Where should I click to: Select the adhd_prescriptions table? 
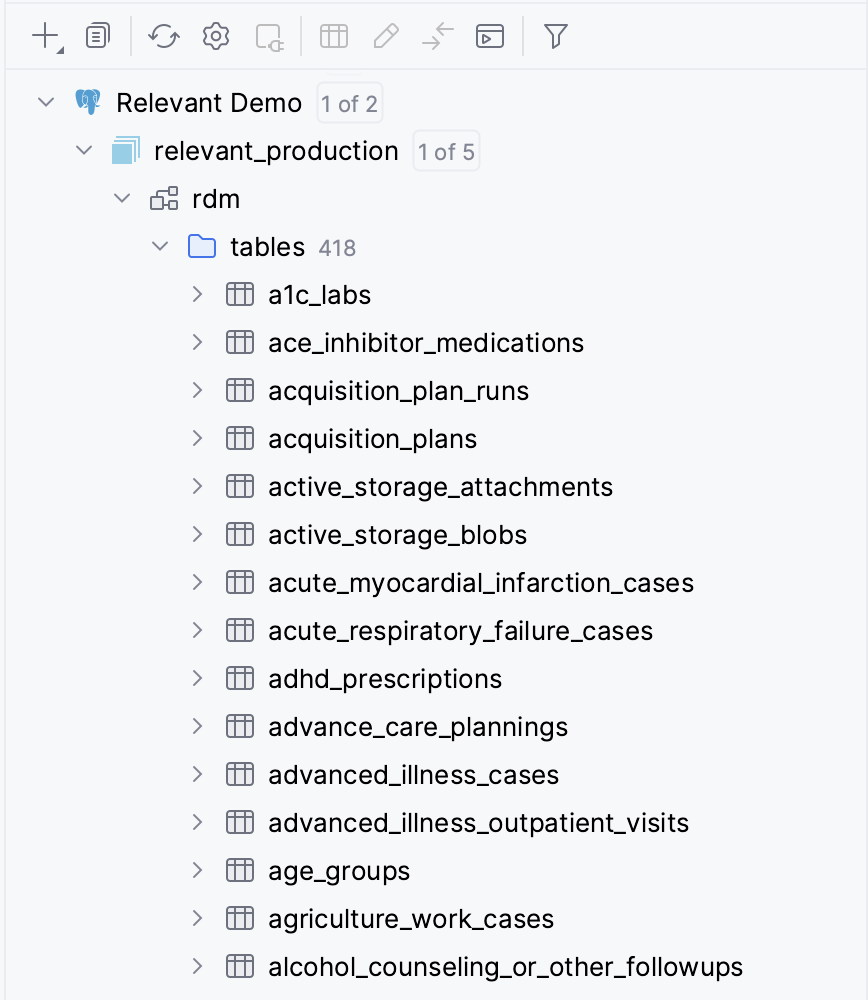pyautogui.click(x=384, y=678)
